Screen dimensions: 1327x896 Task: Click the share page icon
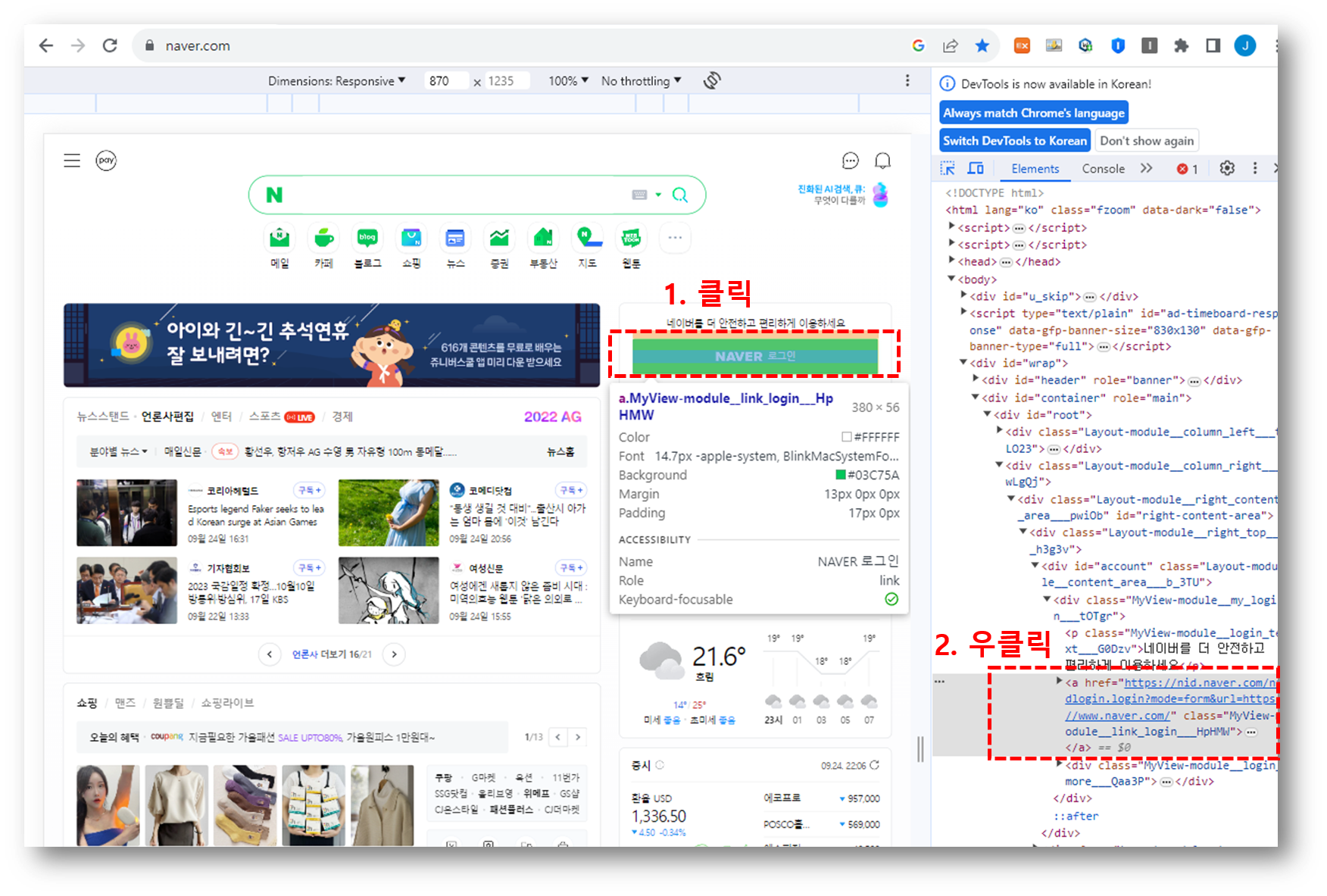tap(950, 45)
